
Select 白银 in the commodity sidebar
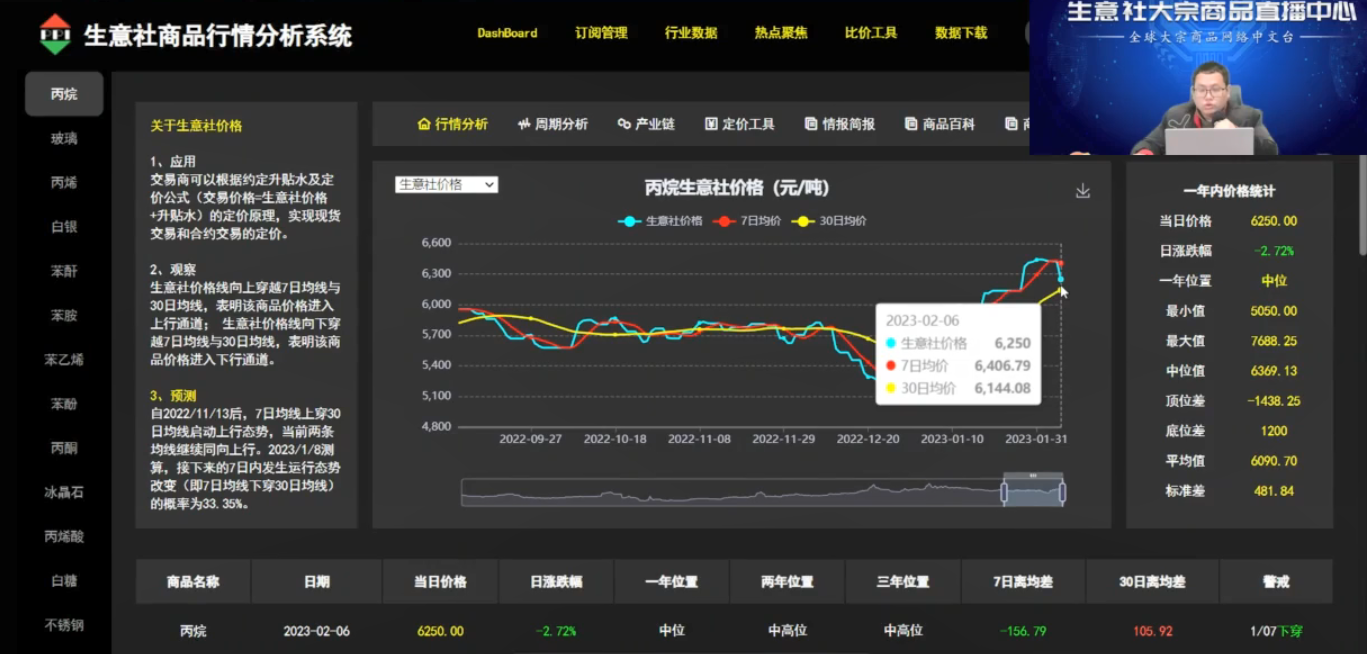click(64, 227)
